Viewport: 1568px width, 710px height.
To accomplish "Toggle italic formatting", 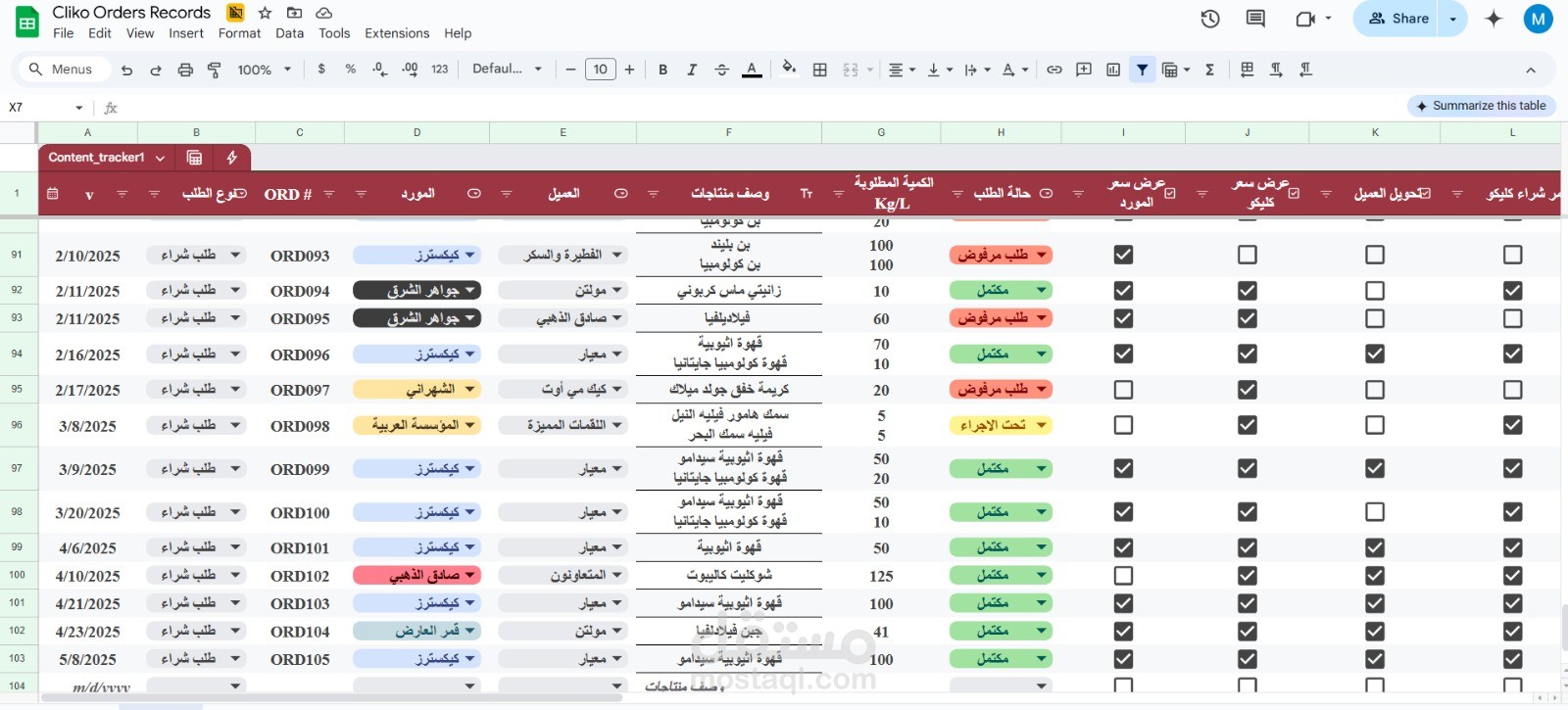I will point(692,70).
